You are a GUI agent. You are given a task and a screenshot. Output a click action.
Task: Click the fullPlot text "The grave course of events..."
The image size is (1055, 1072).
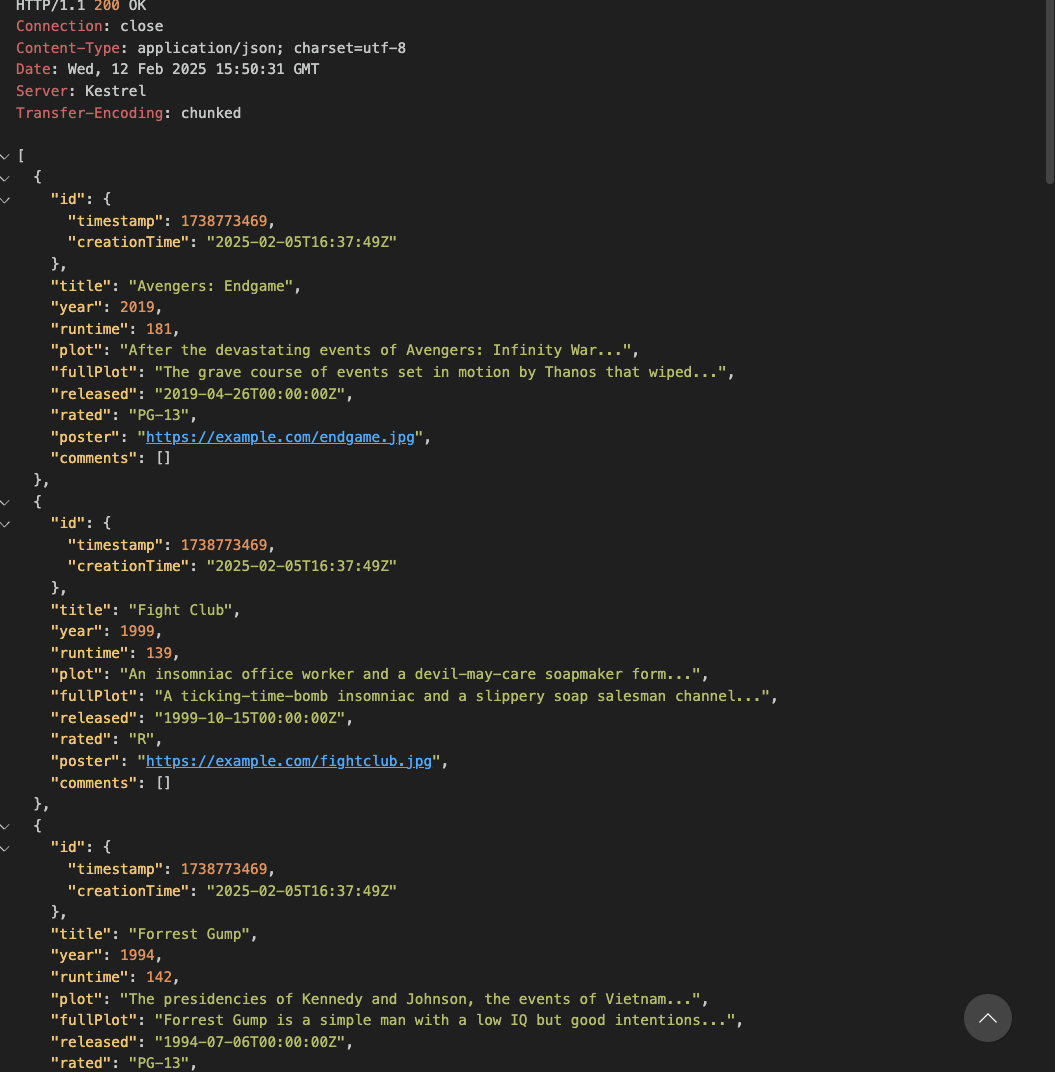coord(440,372)
